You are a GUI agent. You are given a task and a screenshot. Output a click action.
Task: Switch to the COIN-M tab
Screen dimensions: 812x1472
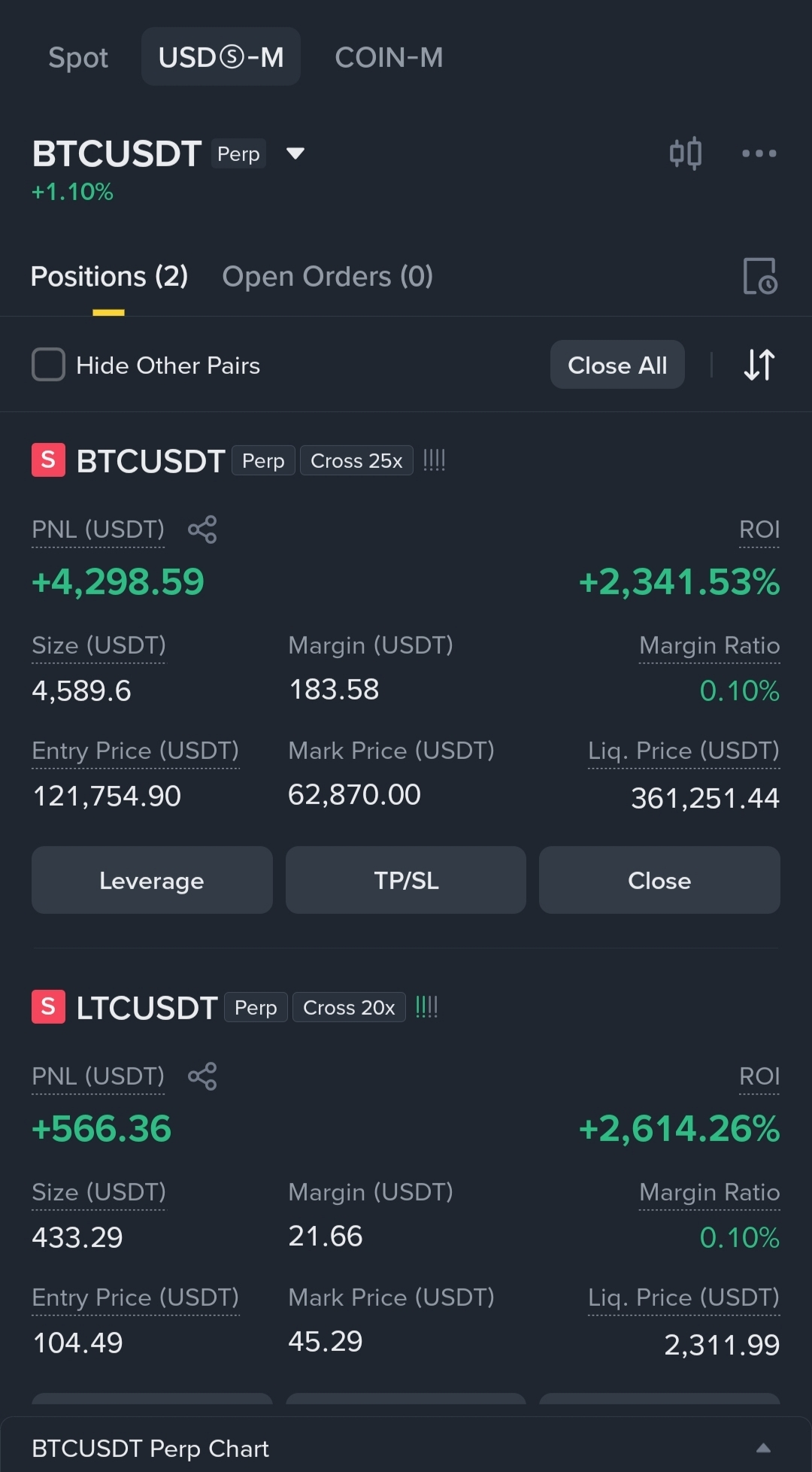click(389, 57)
